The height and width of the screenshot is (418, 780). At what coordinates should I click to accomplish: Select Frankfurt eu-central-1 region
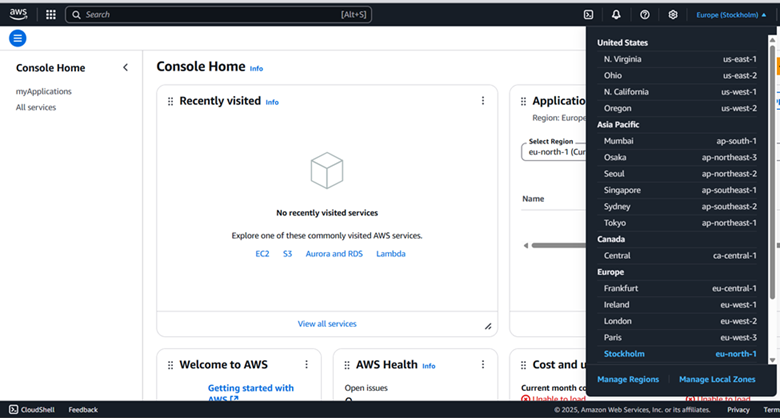tap(677, 288)
